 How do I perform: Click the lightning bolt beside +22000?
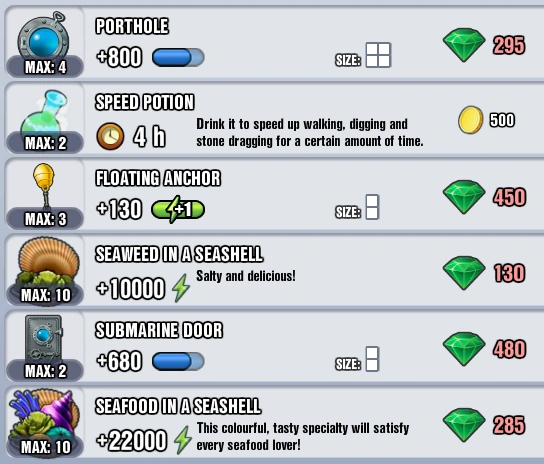click(x=183, y=440)
